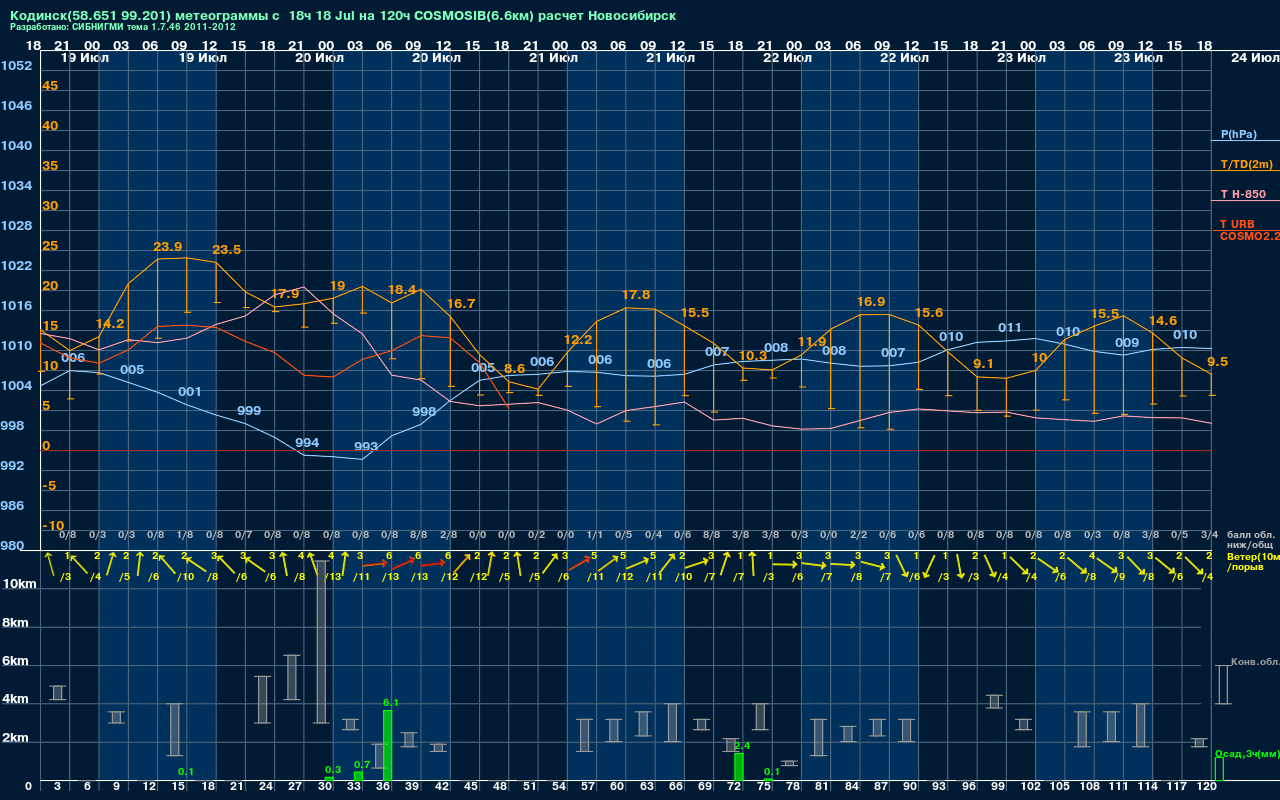Click the 'Ветер(10м) /порыв' legend text
1280x800 pixels.
(1253, 562)
